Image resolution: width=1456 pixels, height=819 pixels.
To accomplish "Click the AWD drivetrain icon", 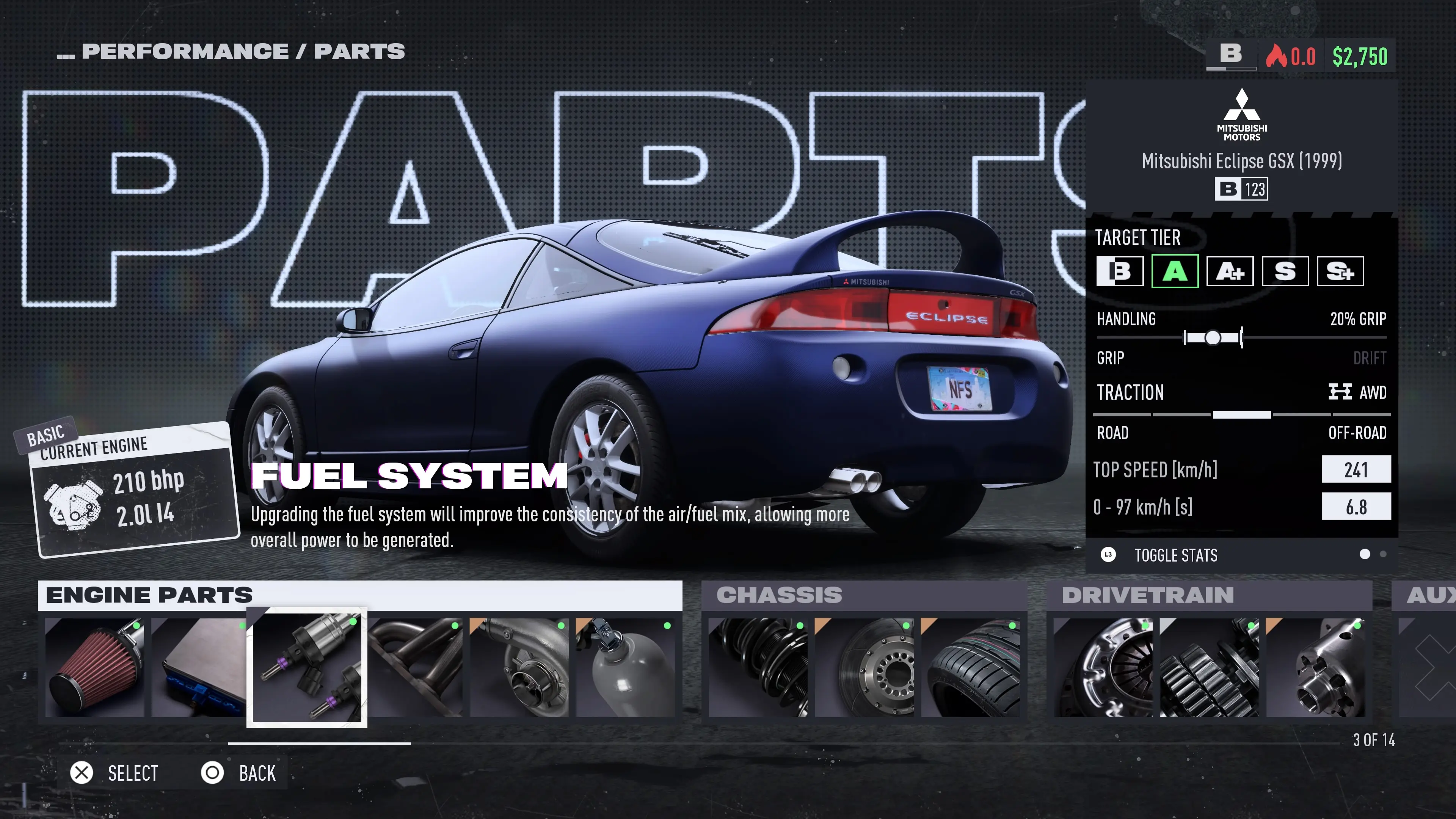I will (x=1340, y=392).
